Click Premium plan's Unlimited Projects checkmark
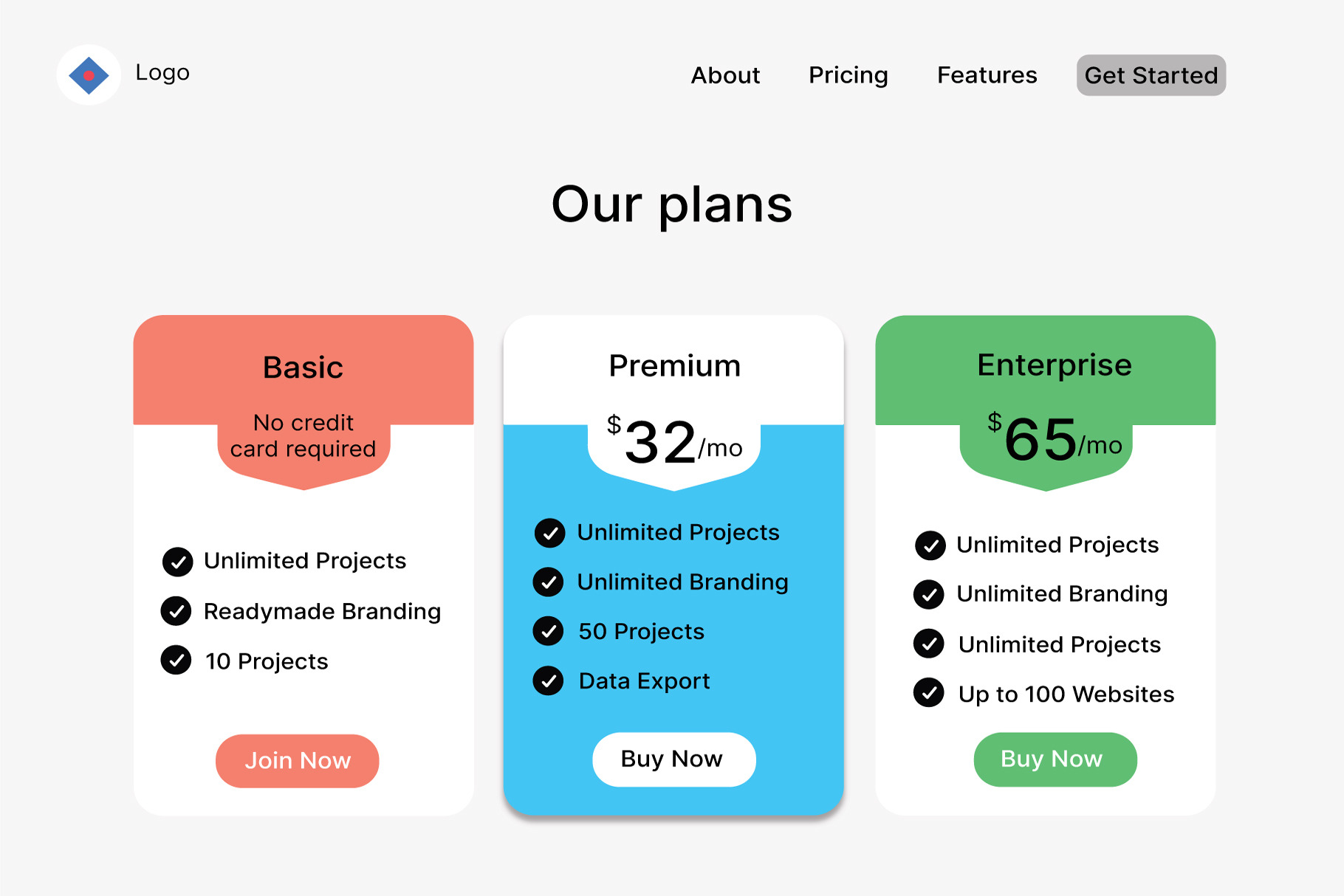 550,533
